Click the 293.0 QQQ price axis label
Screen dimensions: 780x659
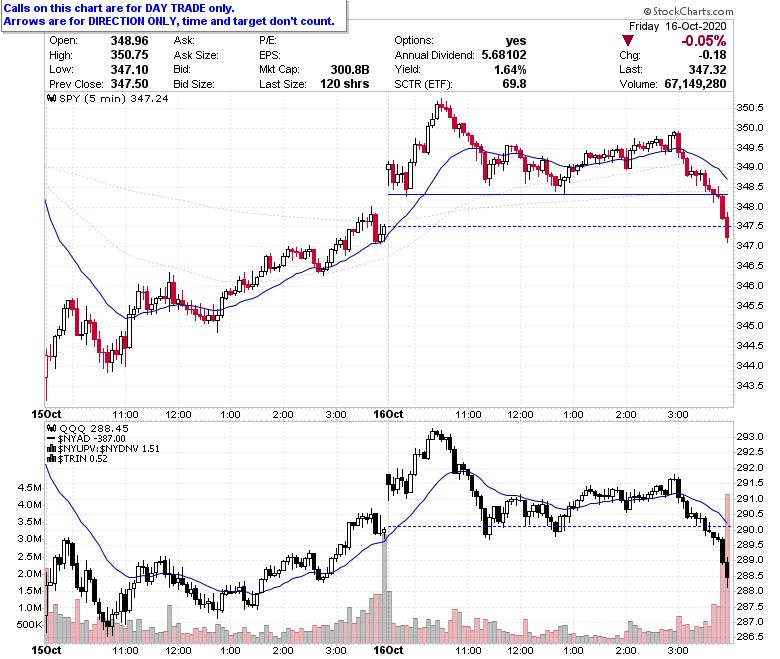coord(749,437)
